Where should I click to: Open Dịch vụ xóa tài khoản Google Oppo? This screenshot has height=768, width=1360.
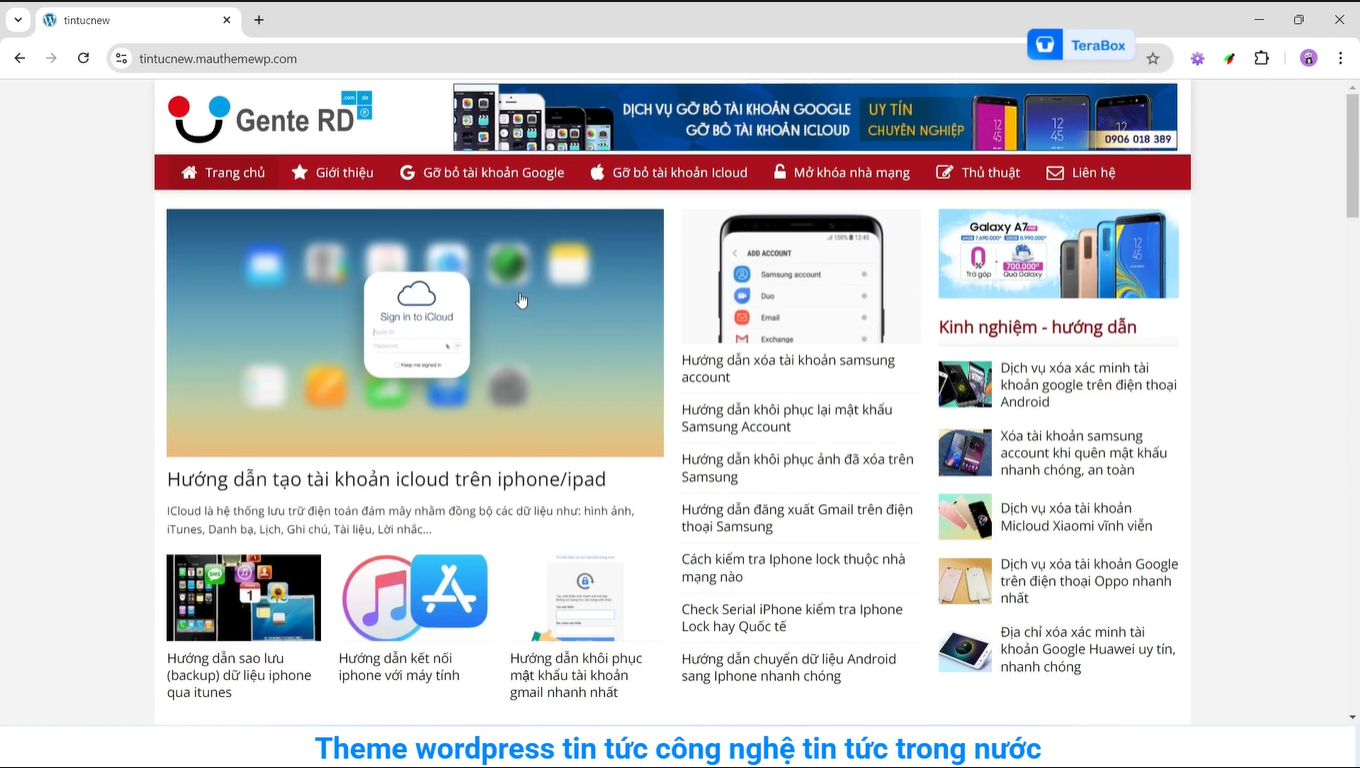pos(1089,581)
